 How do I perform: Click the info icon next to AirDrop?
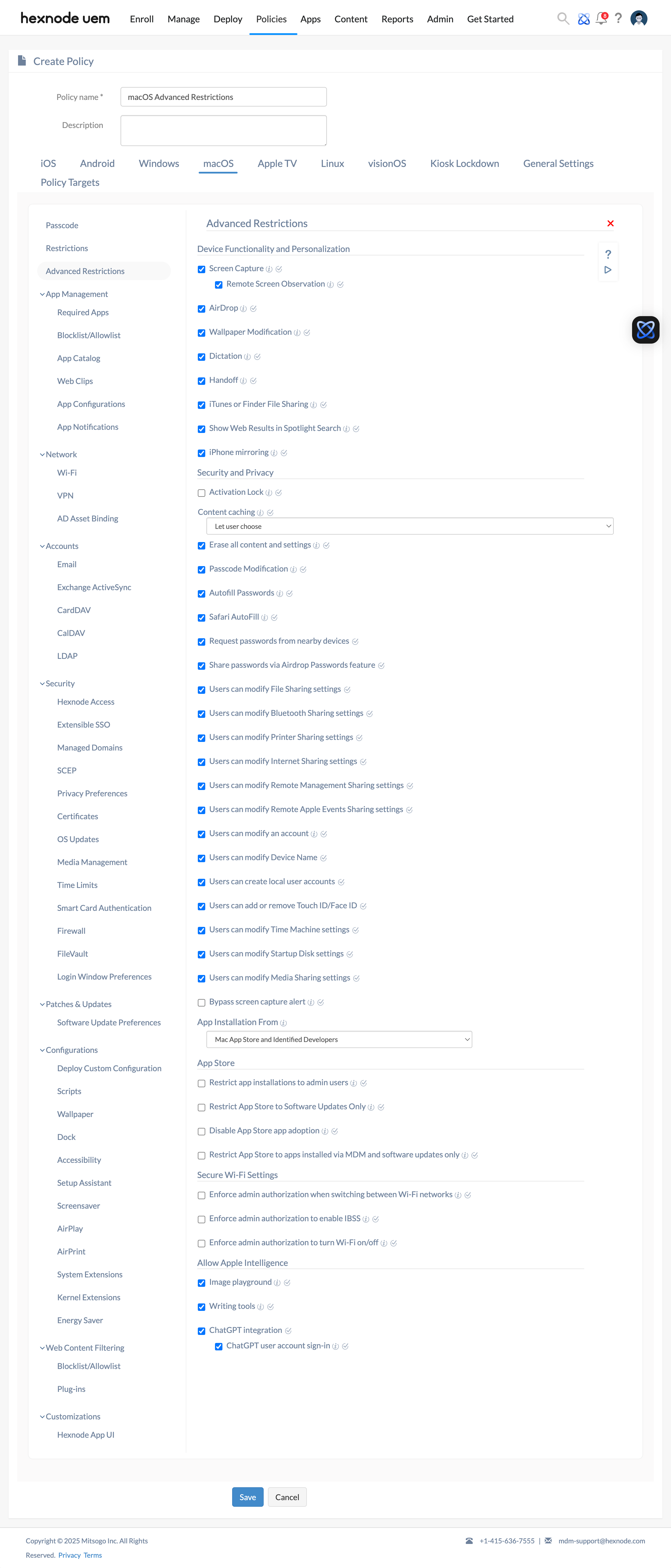tap(243, 309)
